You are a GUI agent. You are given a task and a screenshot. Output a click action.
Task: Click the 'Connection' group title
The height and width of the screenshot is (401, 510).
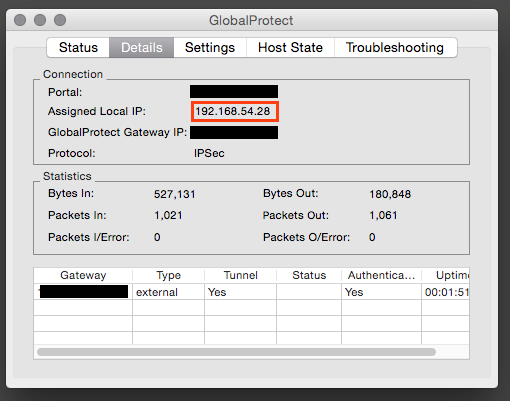pos(73,74)
